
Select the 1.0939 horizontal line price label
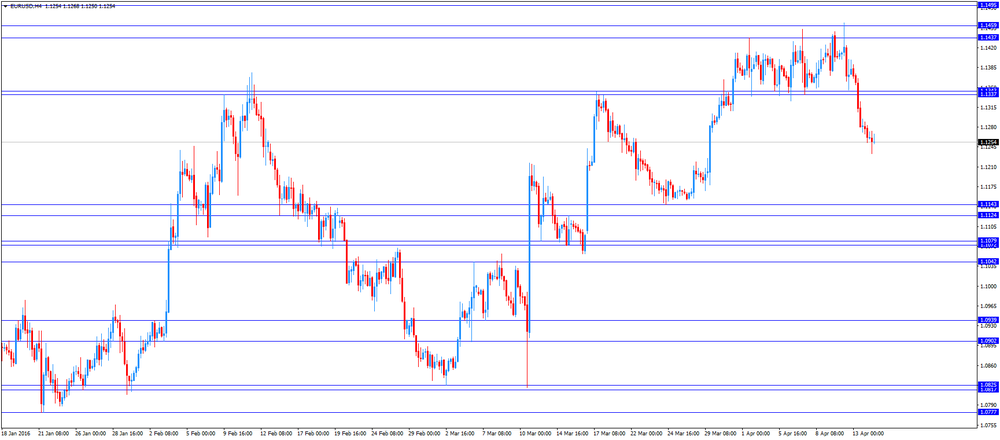[987, 320]
